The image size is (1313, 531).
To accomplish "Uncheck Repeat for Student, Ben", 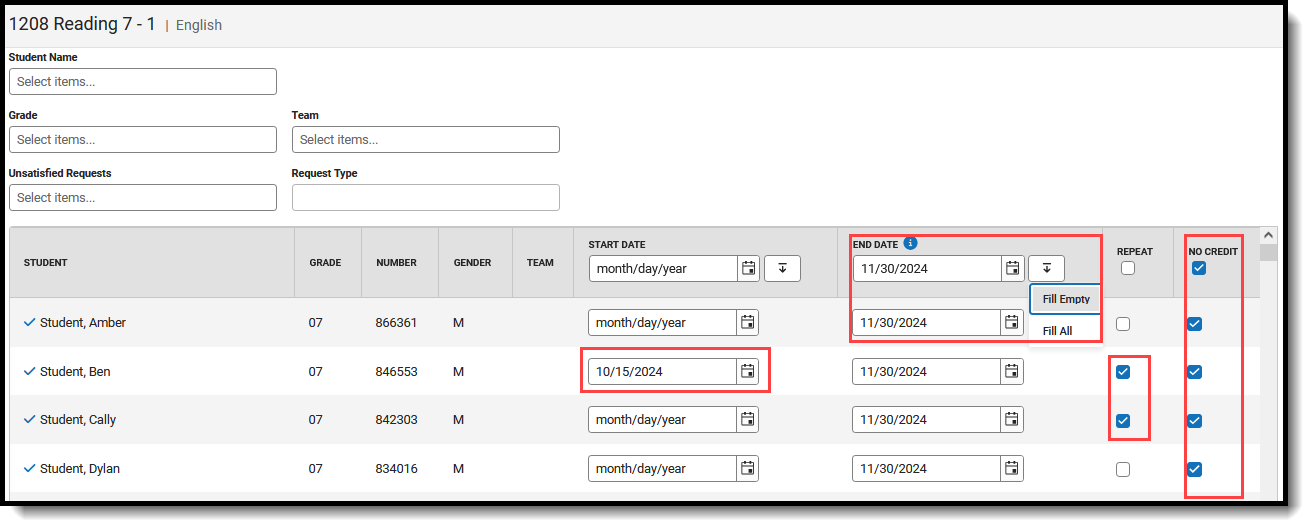I will point(1123,372).
